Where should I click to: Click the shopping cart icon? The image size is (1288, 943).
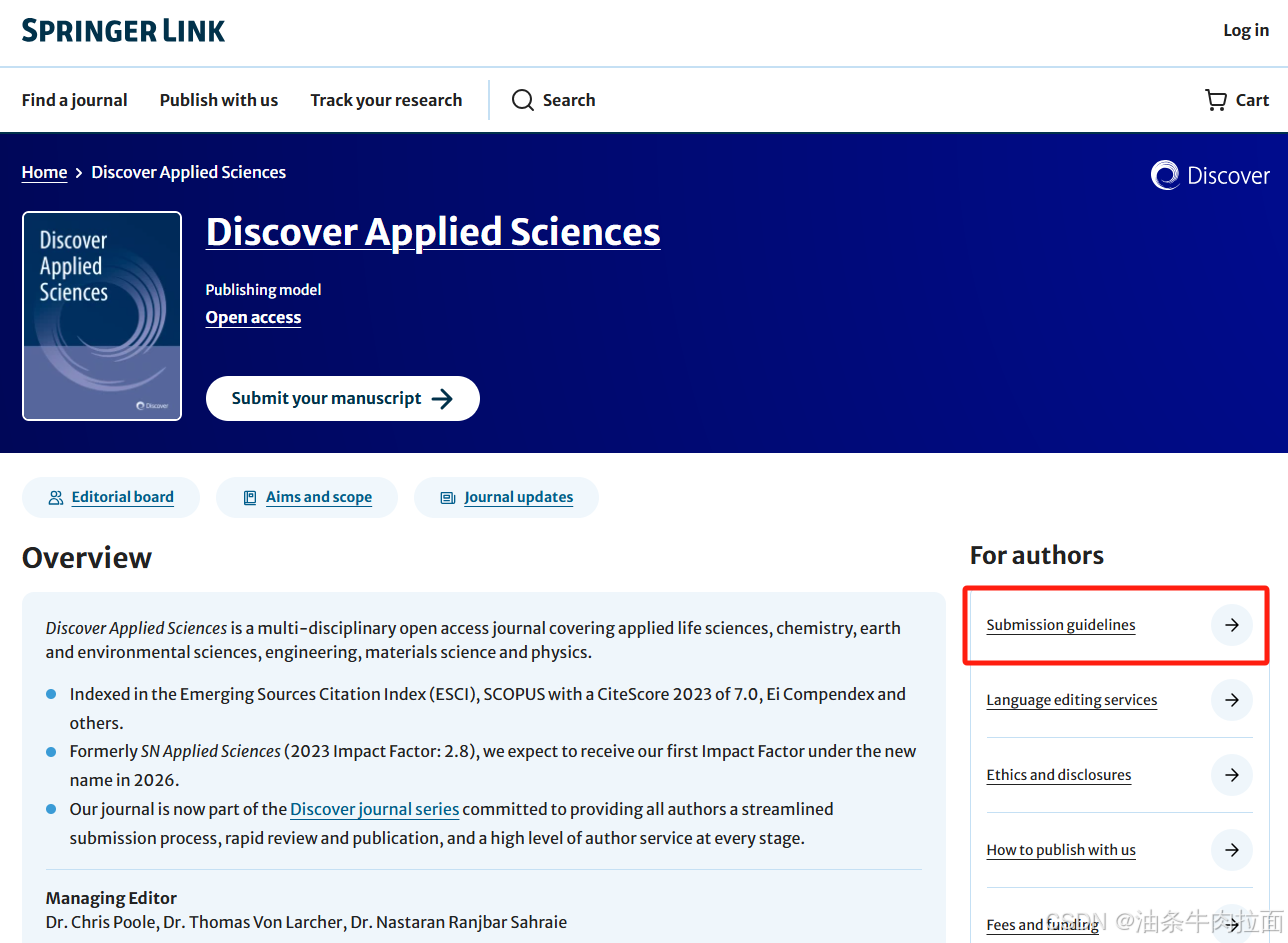click(1215, 100)
